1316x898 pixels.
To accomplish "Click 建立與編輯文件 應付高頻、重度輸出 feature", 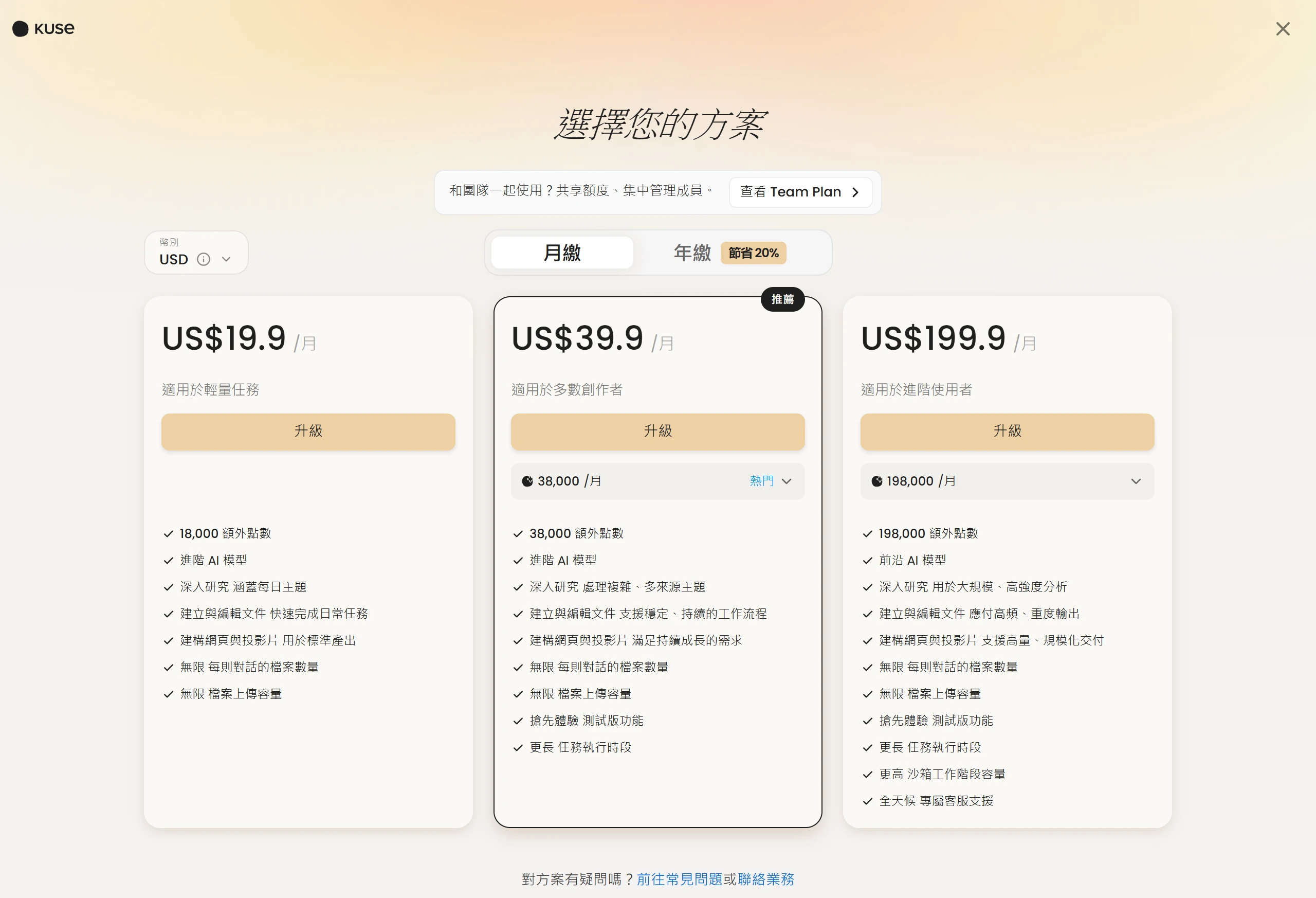I will click(x=979, y=614).
